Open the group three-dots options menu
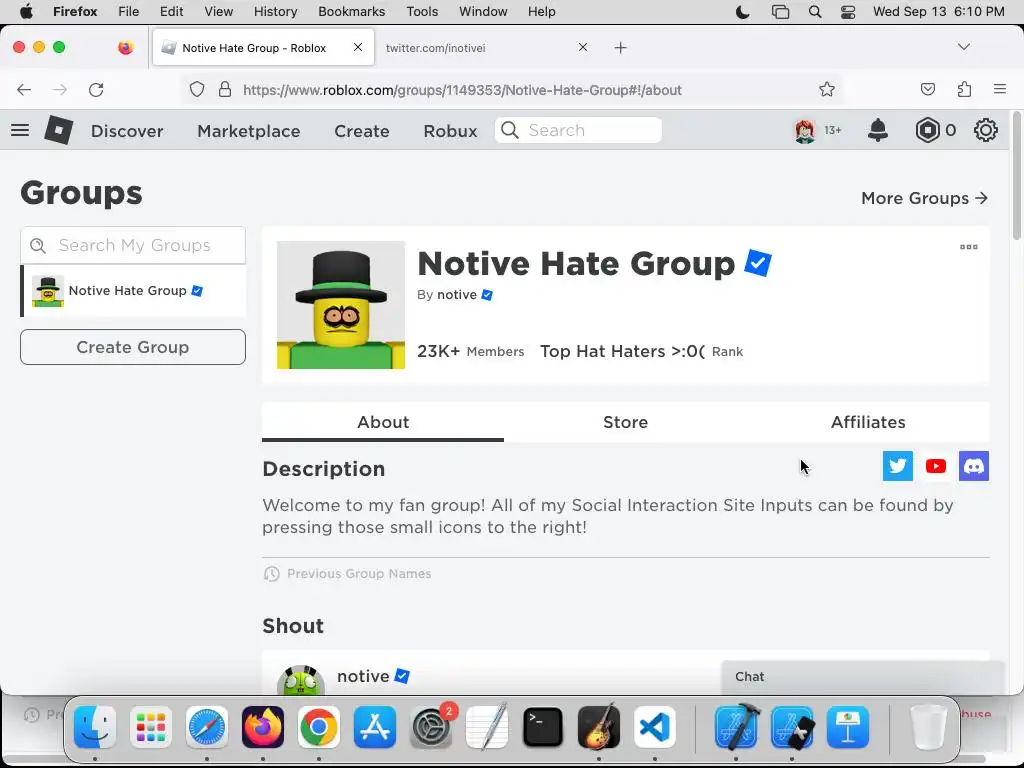This screenshot has width=1024, height=768. point(968,247)
